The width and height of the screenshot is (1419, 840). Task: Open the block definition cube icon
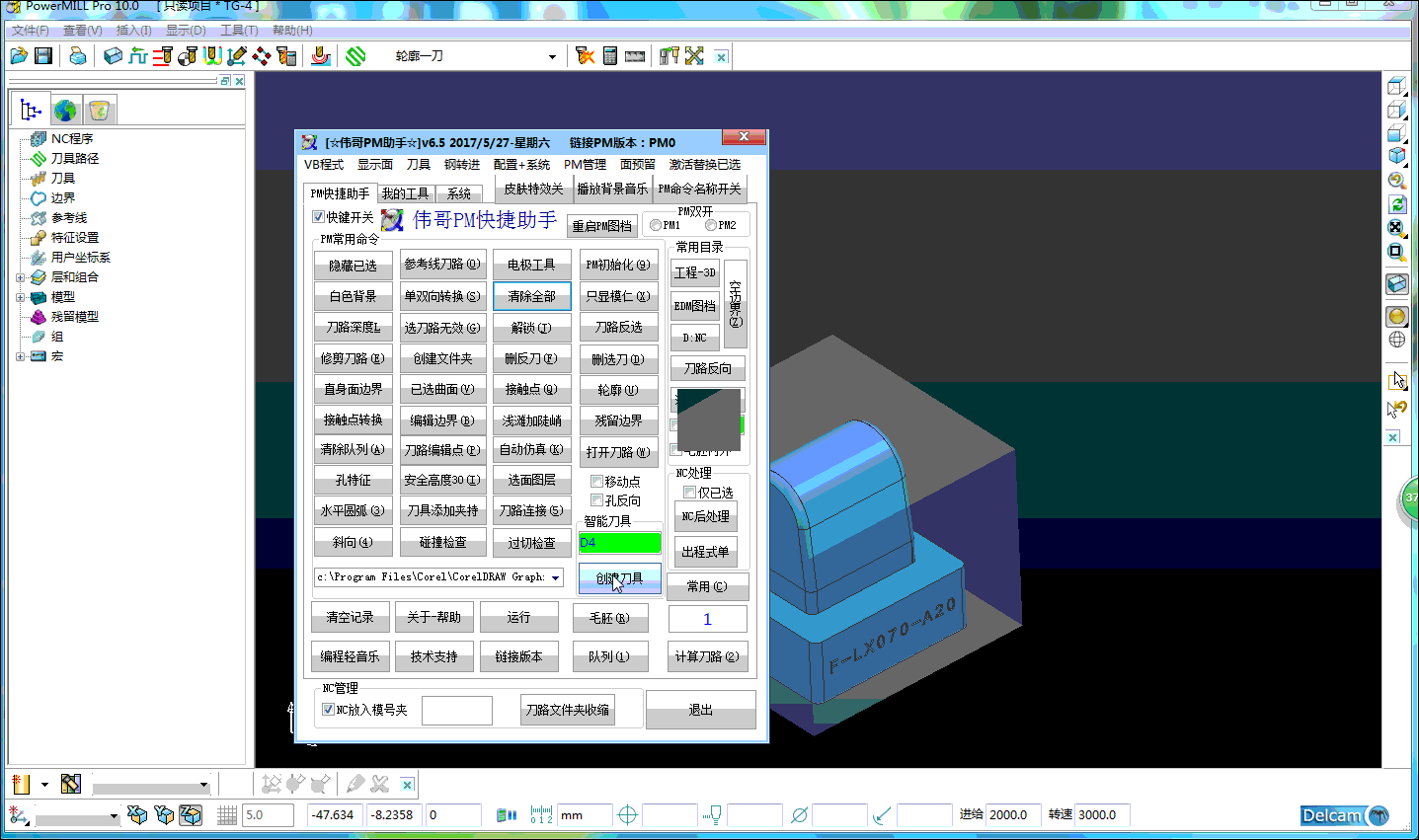click(113, 56)
